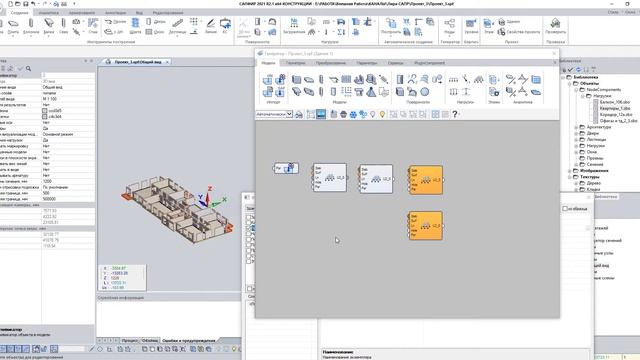Click the Здание button in Проект group
The image size is (640, 360).
509,22
